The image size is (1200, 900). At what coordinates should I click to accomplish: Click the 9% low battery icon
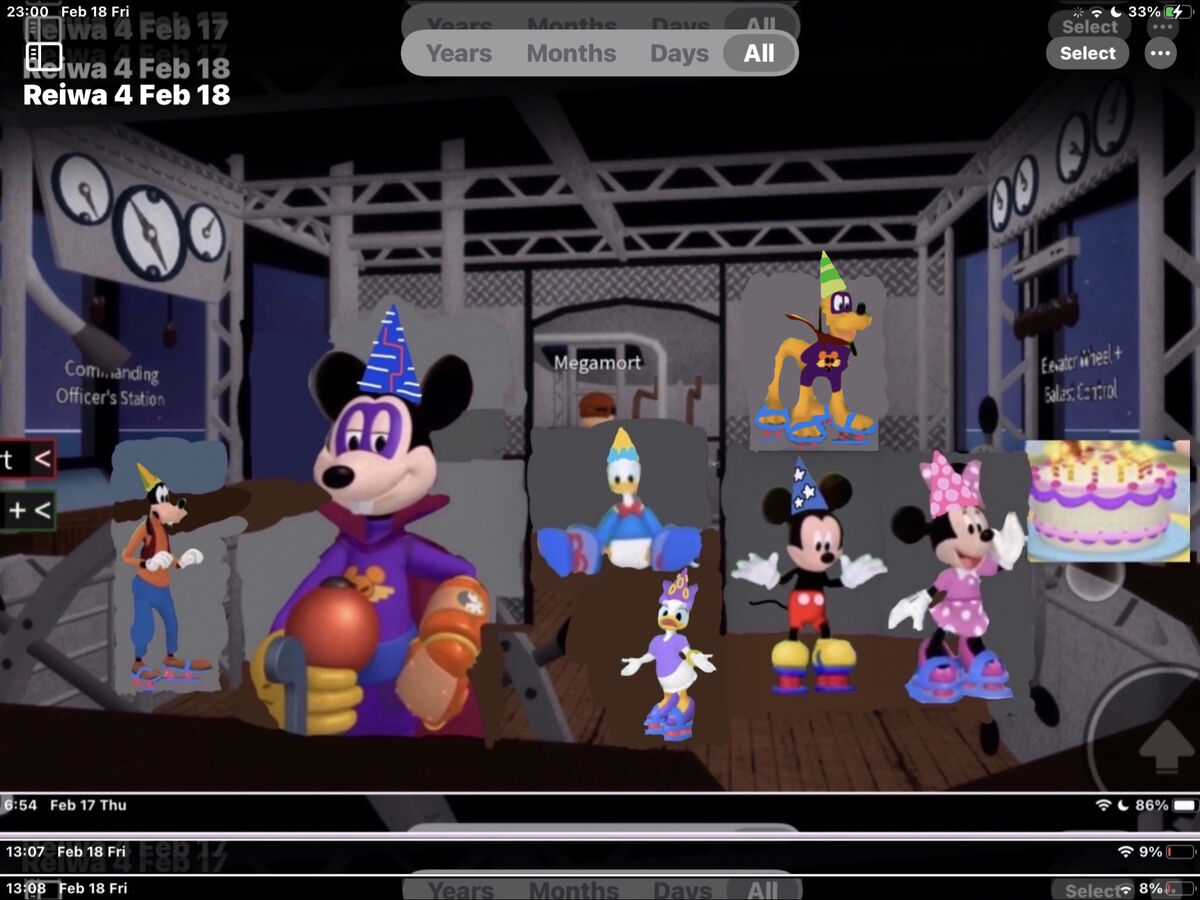click(x=1181, y=852)
